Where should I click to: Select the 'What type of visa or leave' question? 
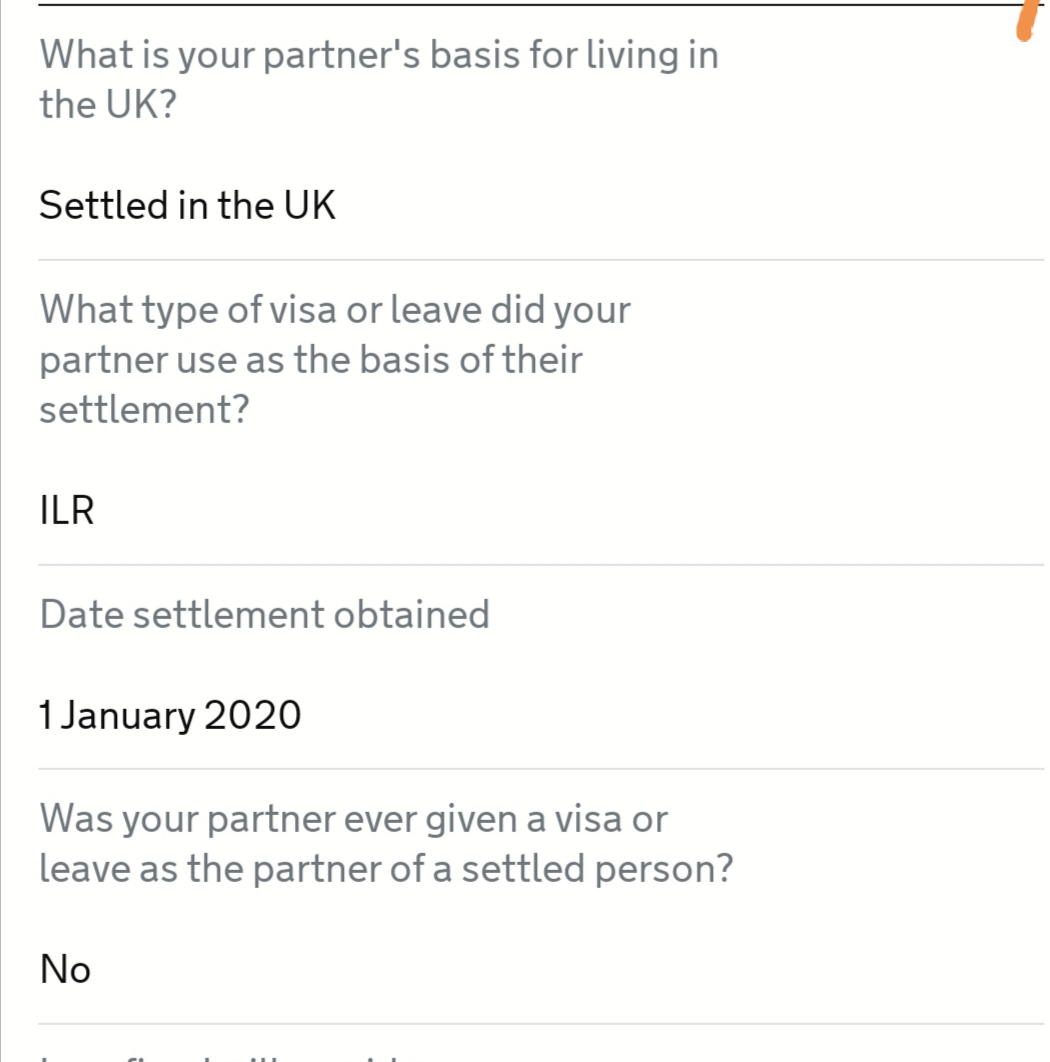point(335,359)
